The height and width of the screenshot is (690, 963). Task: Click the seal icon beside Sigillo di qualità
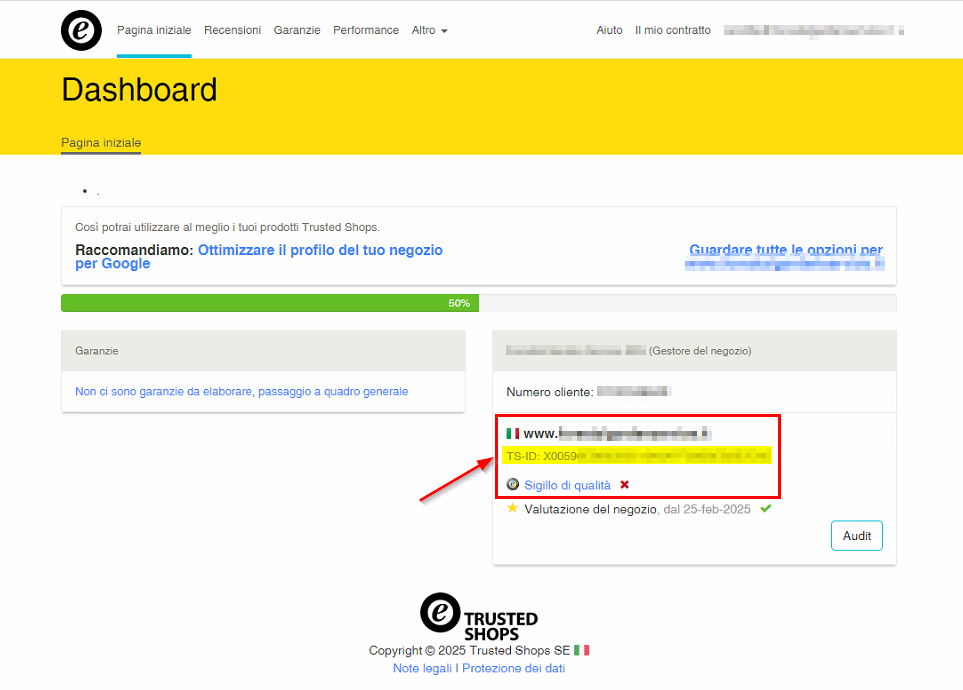pyautogui.click(x=512, y=485)
